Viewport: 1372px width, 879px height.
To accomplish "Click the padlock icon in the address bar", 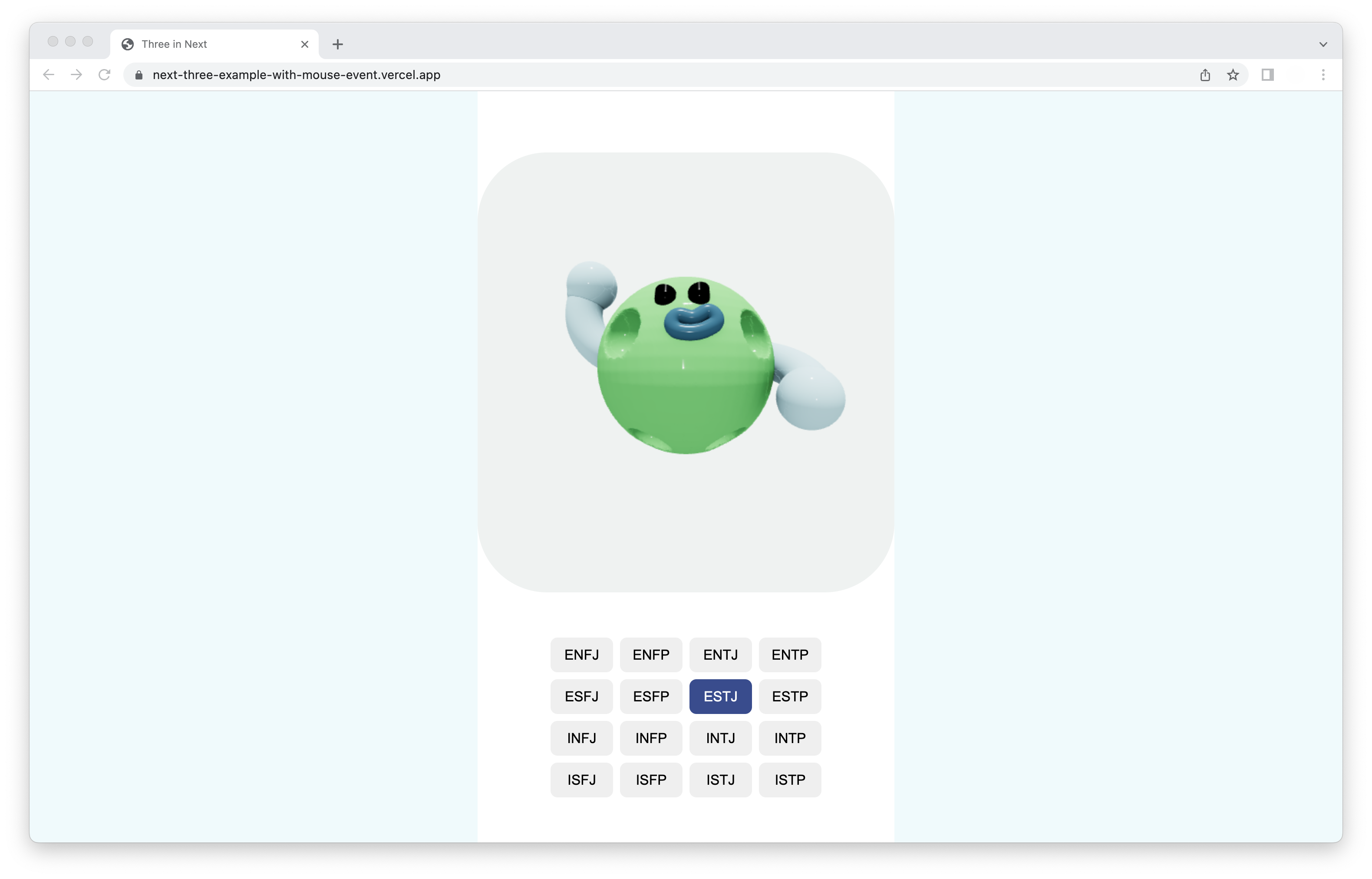I will [138, 75].
